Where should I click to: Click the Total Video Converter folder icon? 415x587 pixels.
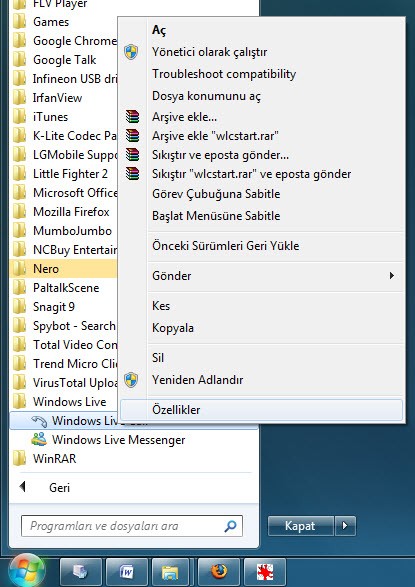pos(19,345)
